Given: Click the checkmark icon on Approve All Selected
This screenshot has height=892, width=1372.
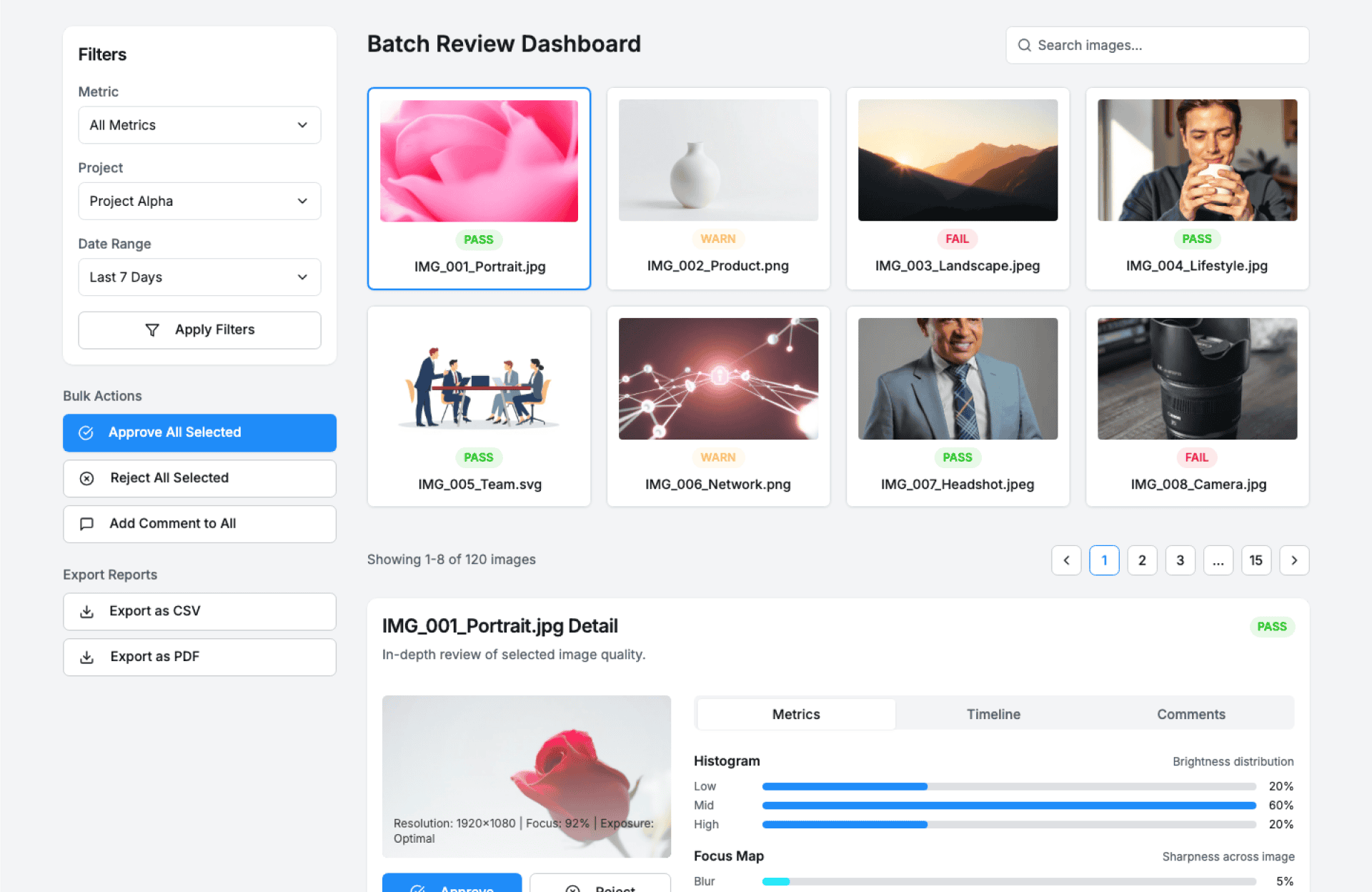Looking at the screenshot, I should 86,432.
